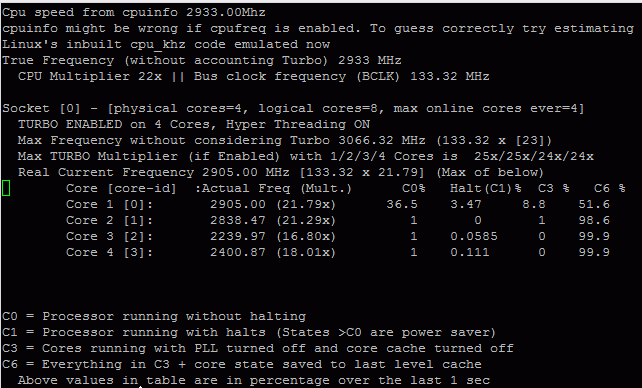This screenshot has height=388, width=642.
Task: Click Core 1 frequency value 2905.00
Action: (x=238, y=204)
